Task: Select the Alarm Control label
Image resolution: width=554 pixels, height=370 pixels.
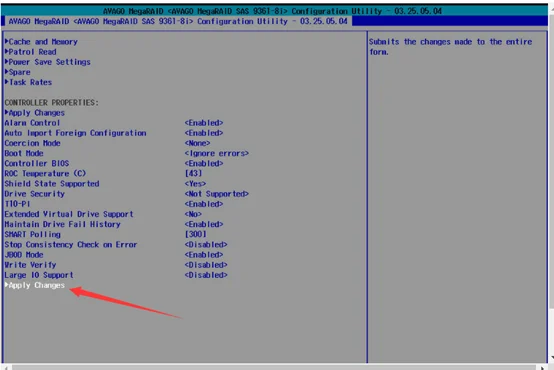Action: click(32, 123)
